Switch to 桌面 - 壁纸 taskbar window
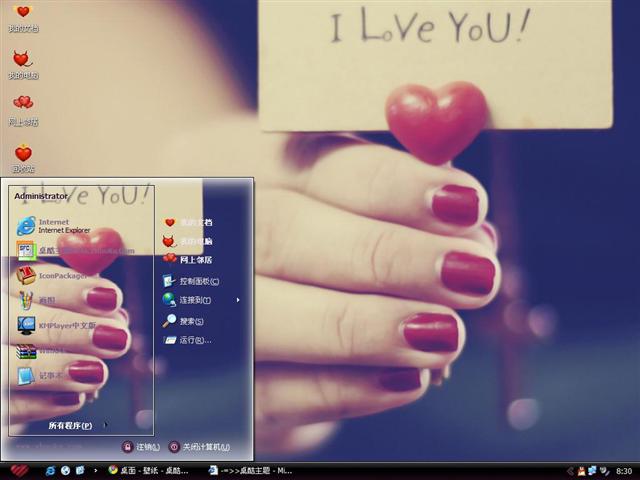This screenshot has width=640, height=480. pyautogui.click(x=148, y=471)
